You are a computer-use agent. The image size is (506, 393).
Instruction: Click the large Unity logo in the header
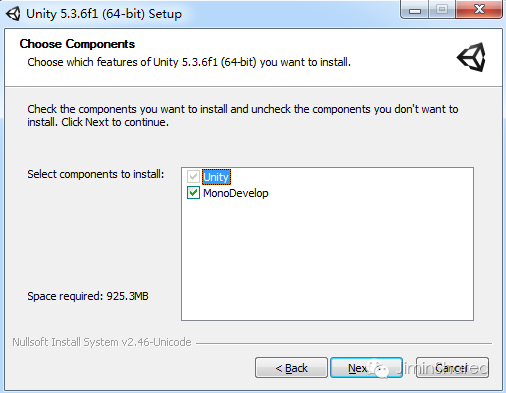point(471,57)
